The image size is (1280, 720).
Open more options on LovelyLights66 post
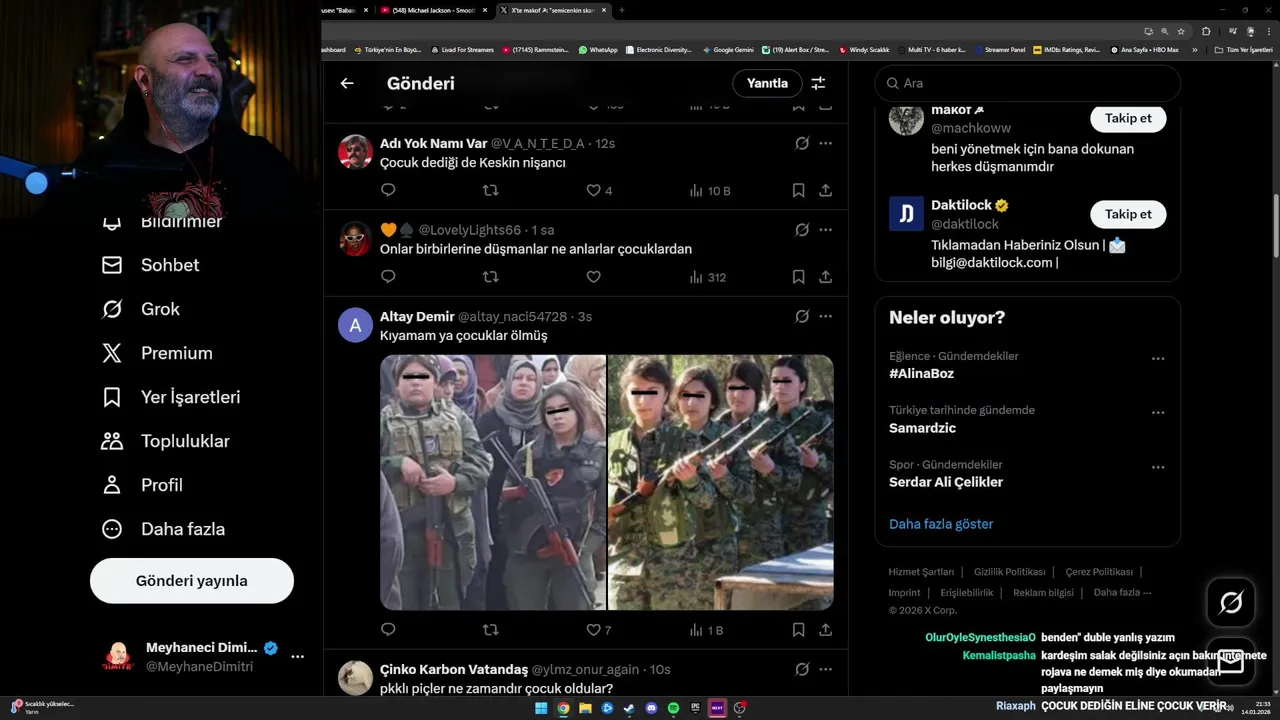(826, 230)
